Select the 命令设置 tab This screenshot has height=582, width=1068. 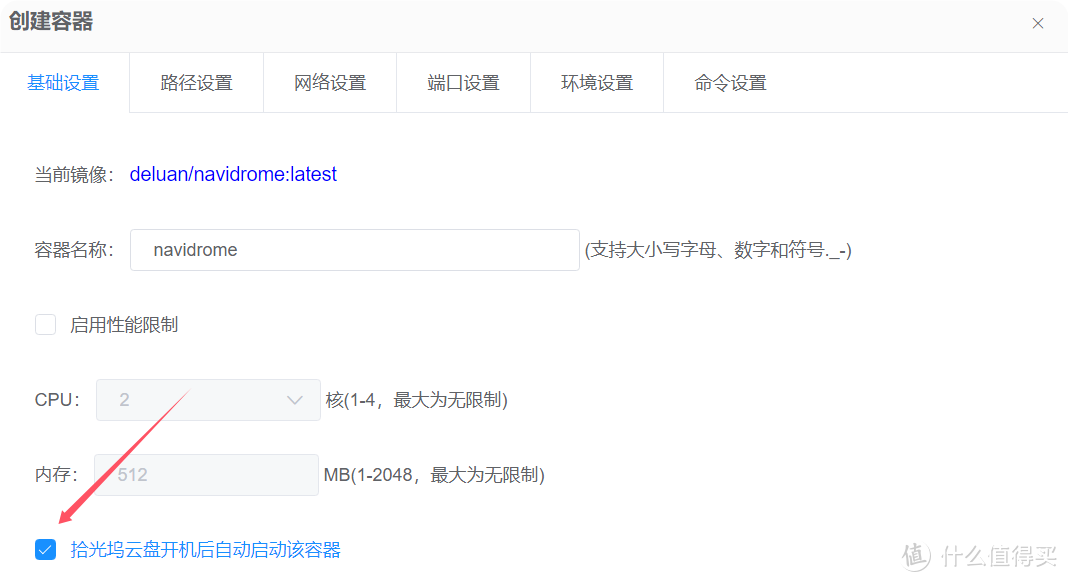coord(731,83)
